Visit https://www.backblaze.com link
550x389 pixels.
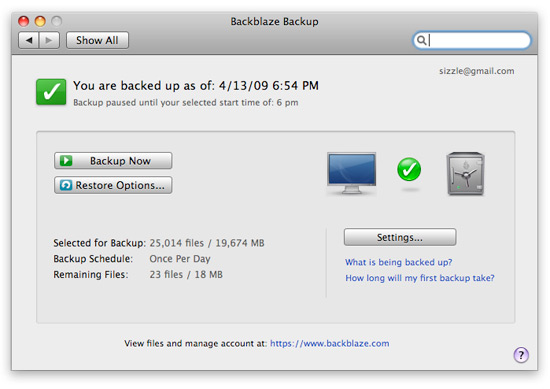coord(329,343)
